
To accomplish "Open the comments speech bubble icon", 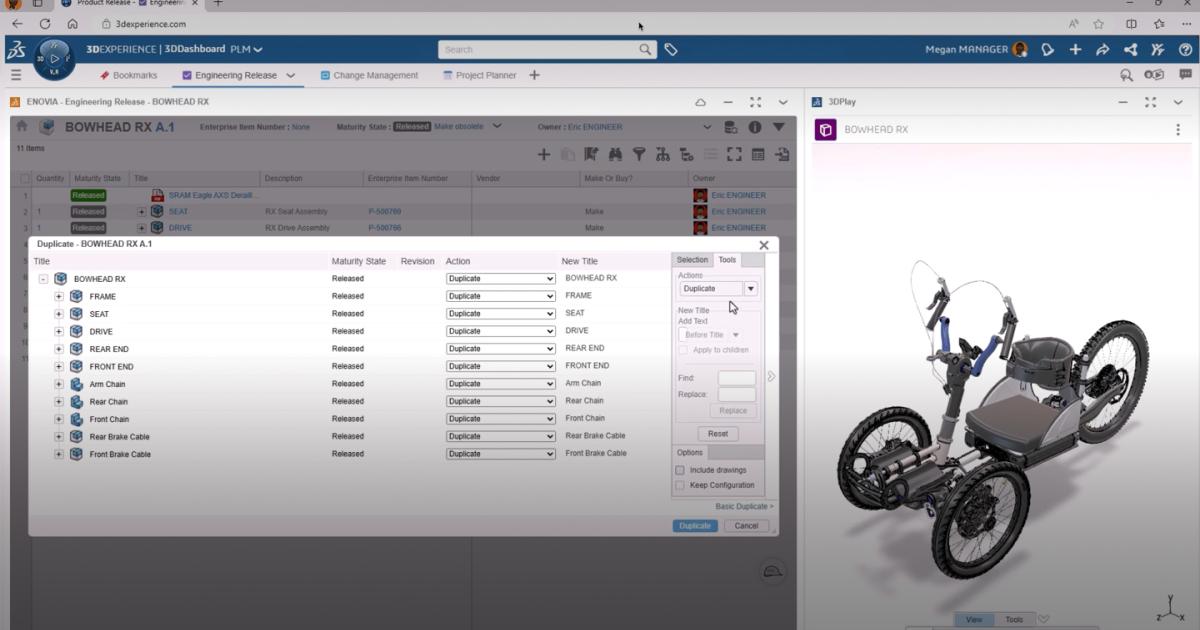I will pos(1184,74).
